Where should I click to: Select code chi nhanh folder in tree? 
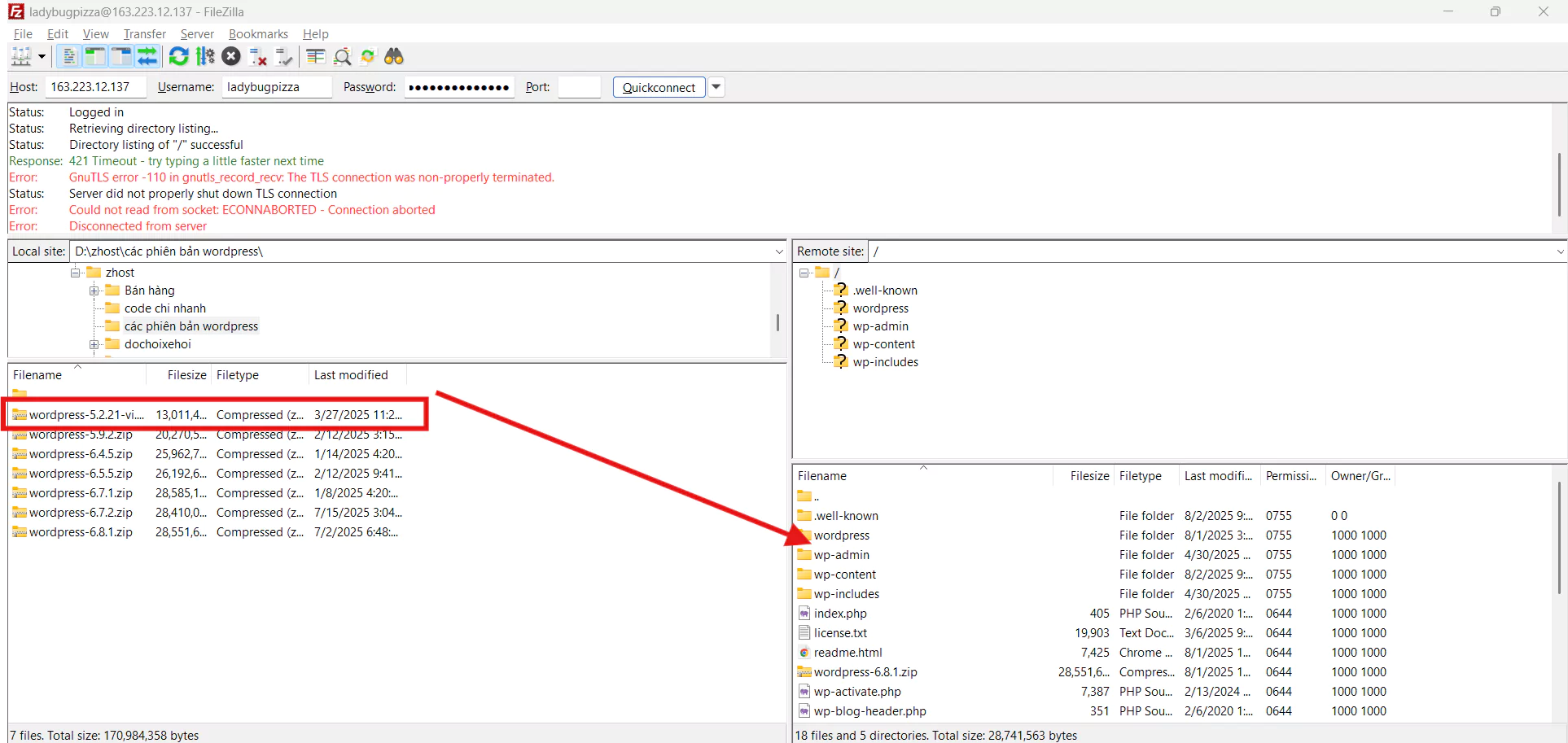(165, 308)
